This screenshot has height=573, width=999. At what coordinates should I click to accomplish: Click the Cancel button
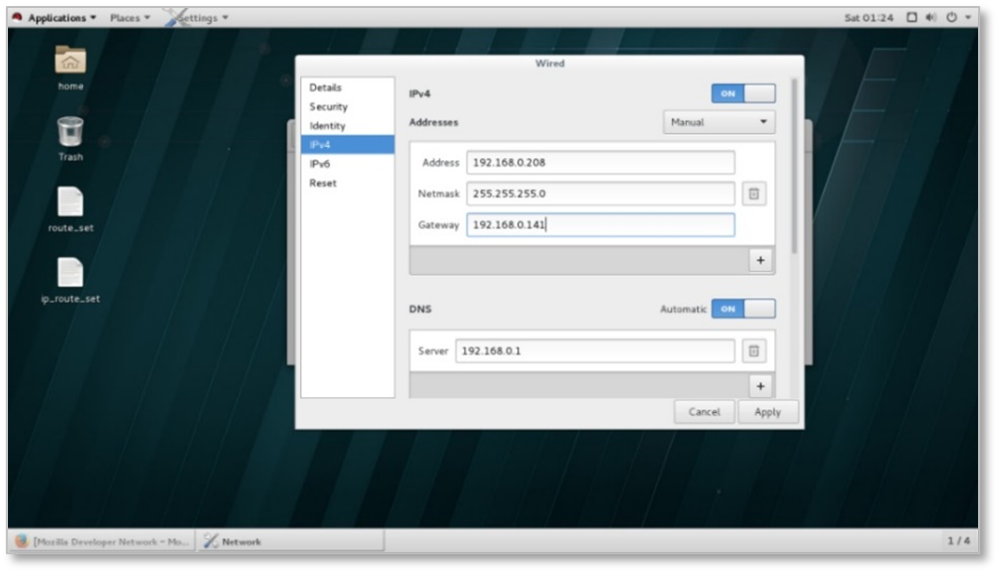[x=704, y=412]
